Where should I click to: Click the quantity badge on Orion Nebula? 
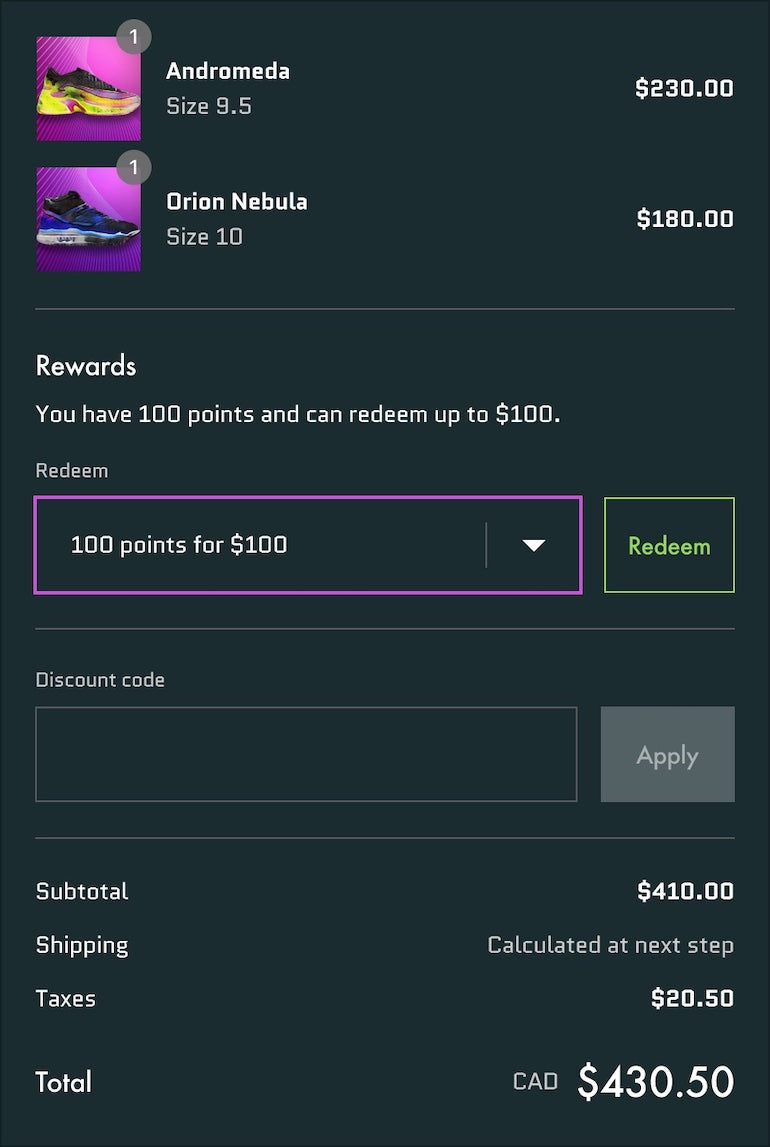pos(134,168)
